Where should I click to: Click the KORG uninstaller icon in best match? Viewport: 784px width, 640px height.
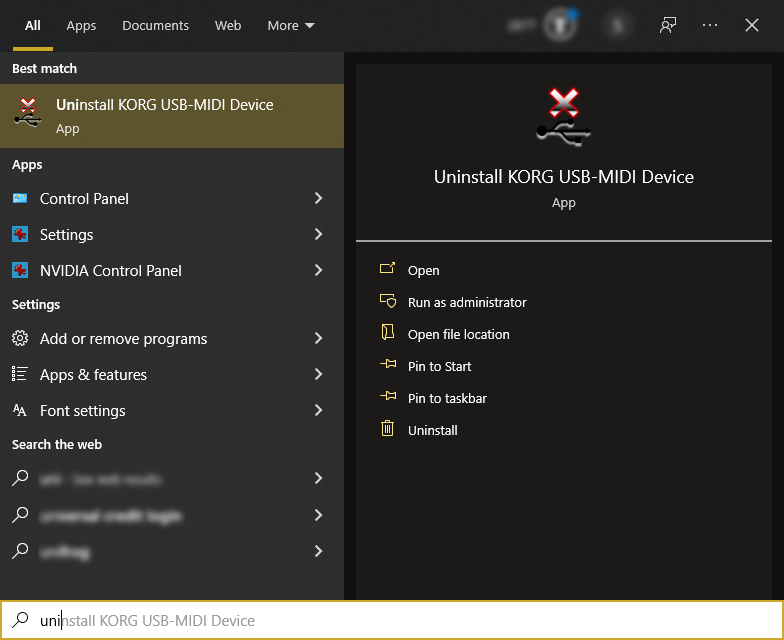click(x=28, y=113)
